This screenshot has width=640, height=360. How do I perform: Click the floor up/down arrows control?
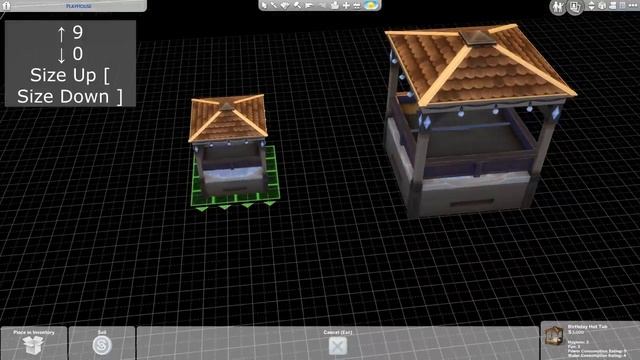[x=591, y=5]
